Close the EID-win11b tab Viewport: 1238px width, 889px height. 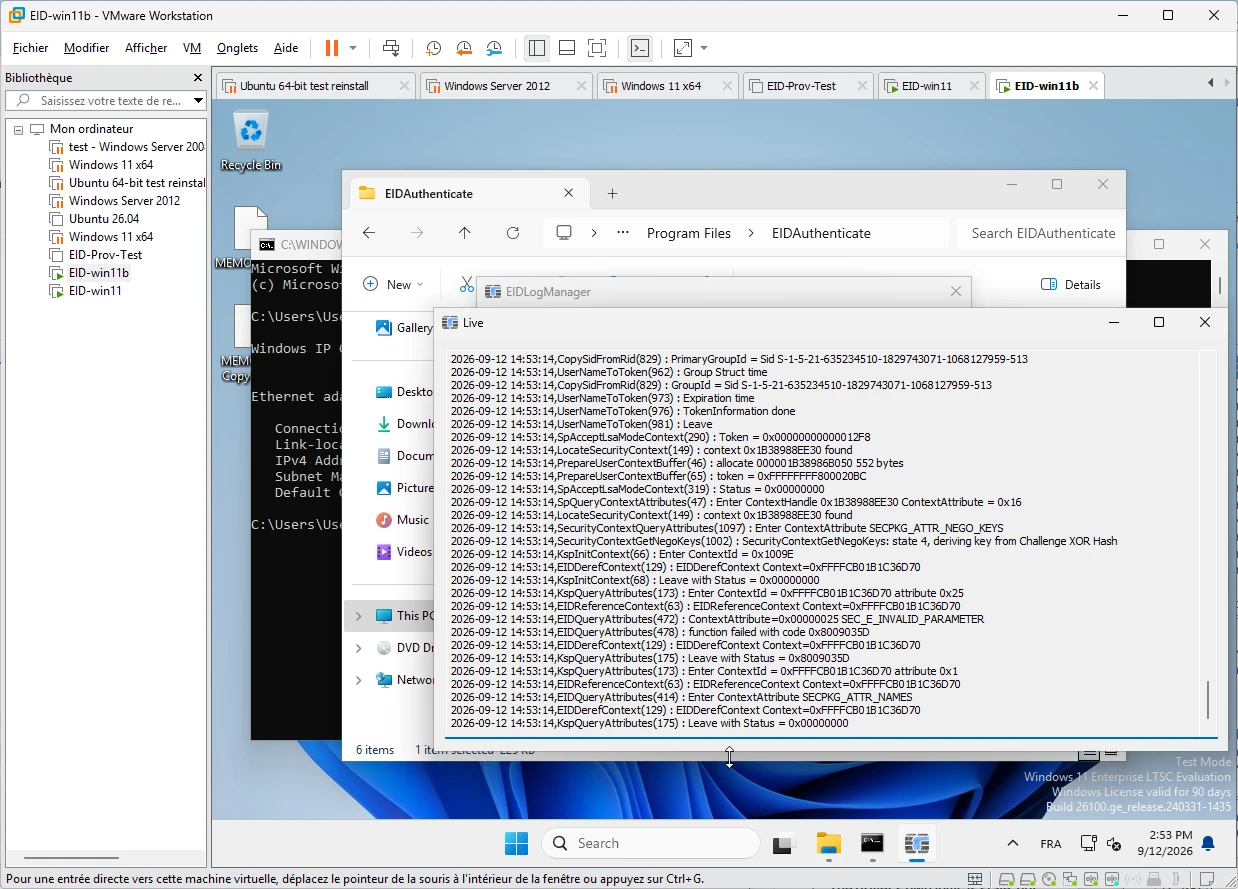[x=1092, y=86]
